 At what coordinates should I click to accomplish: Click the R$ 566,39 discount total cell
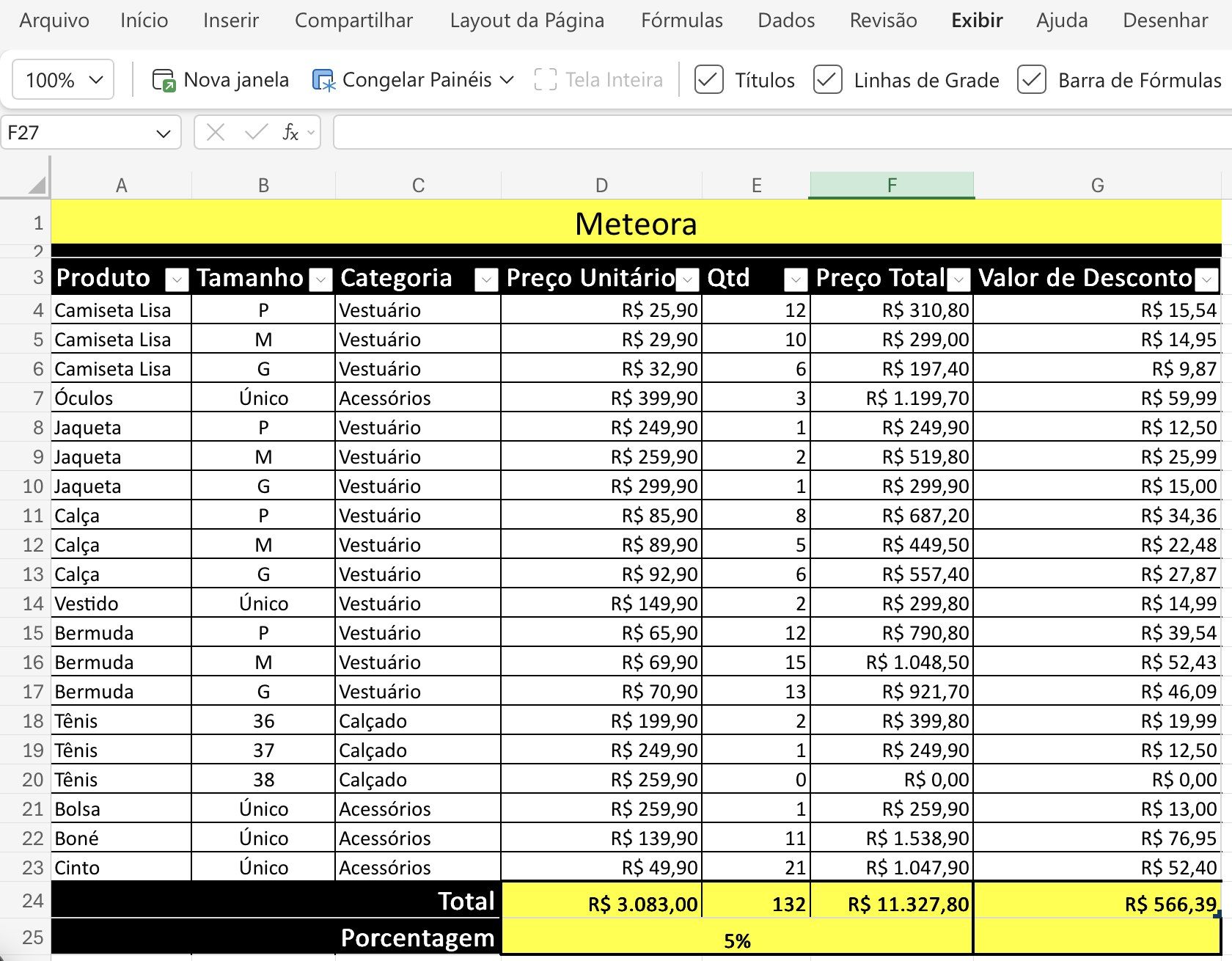pos(1098,901)
